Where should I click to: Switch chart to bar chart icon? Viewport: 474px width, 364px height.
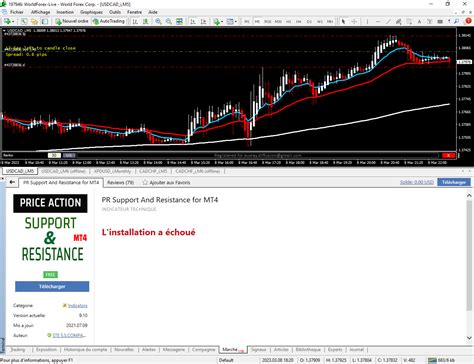(x=135, y=21)
